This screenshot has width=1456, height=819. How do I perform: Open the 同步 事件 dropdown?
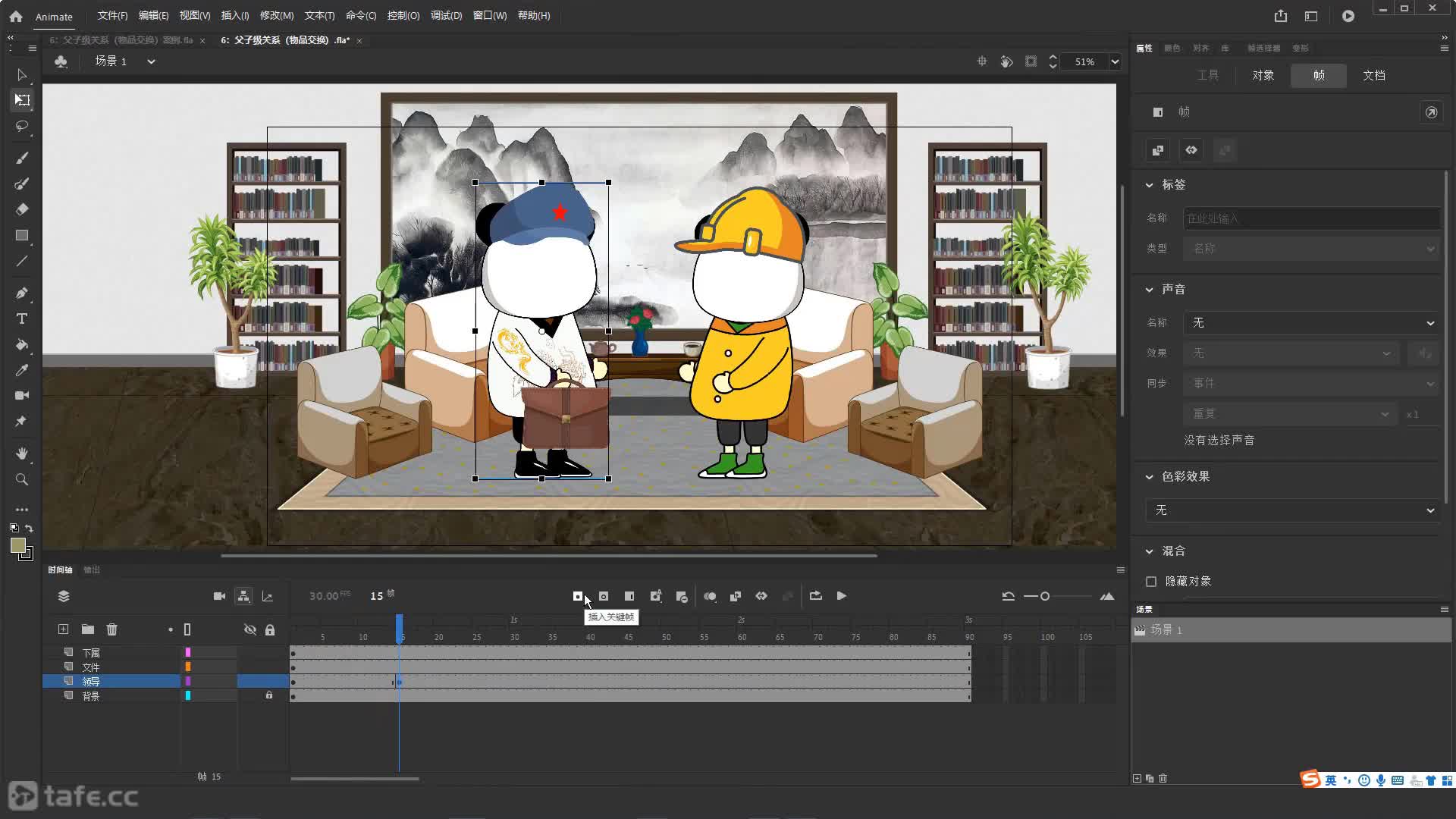point(1312,384)
